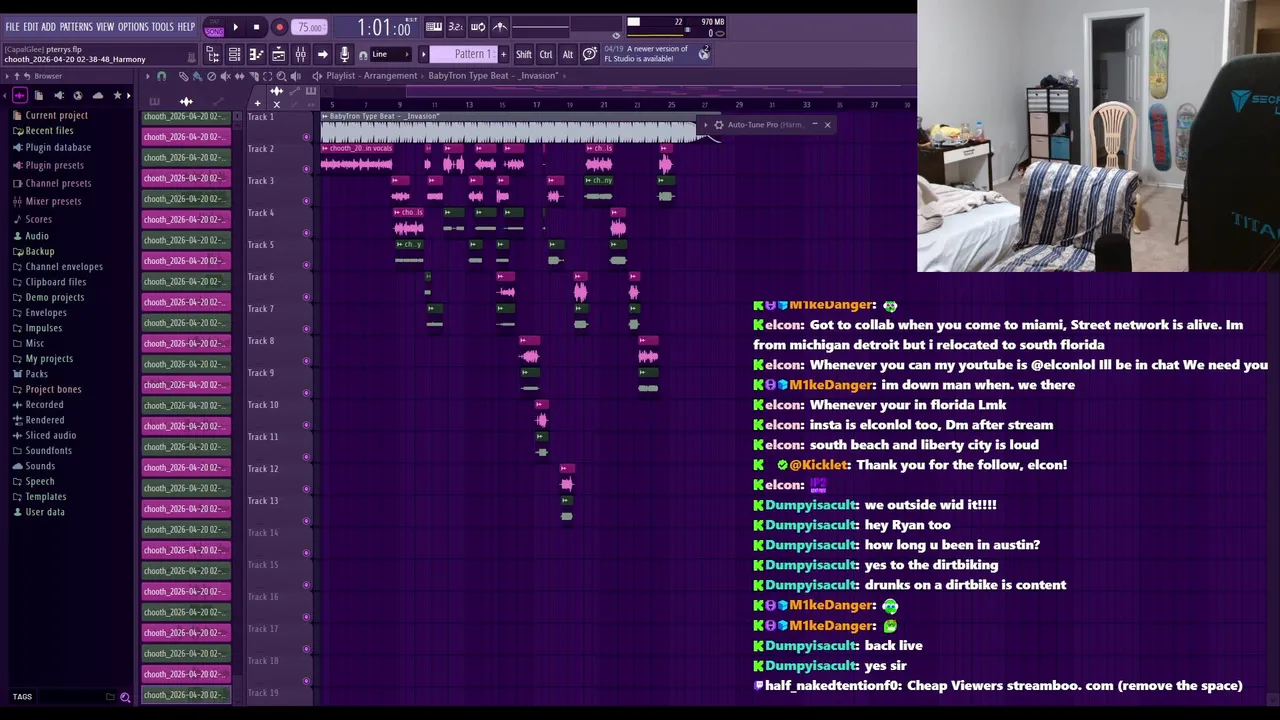The width and height of the screenshot is (1280, 720).
Task: Open the FILE menu
Action: (12, 27)
